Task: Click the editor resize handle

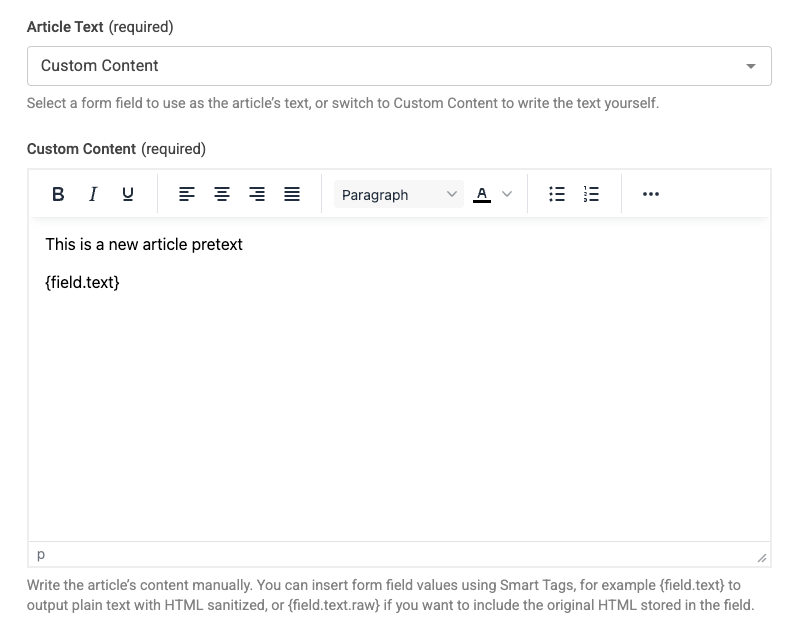Action: (761, 557)
